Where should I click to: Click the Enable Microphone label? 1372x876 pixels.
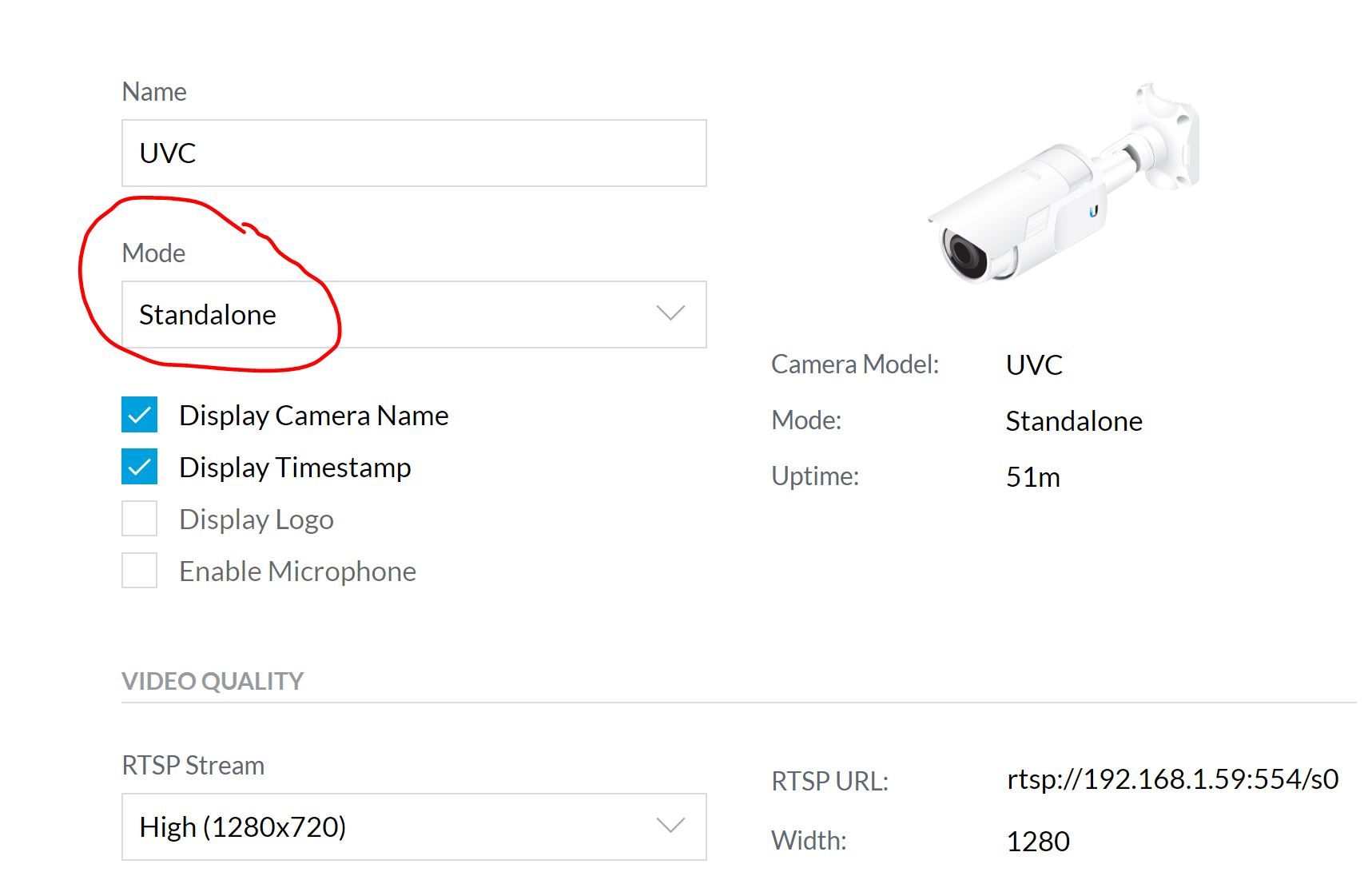297,571
